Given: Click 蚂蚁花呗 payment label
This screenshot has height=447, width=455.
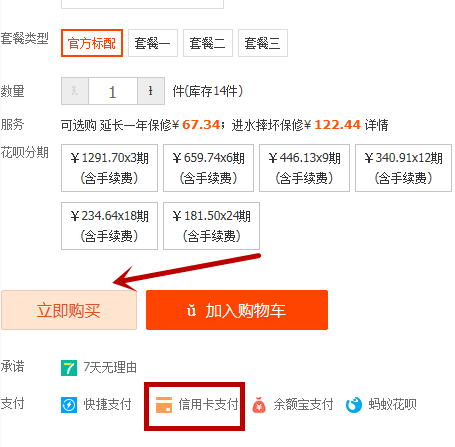Looking at the screenshot, I should (393, 404).
